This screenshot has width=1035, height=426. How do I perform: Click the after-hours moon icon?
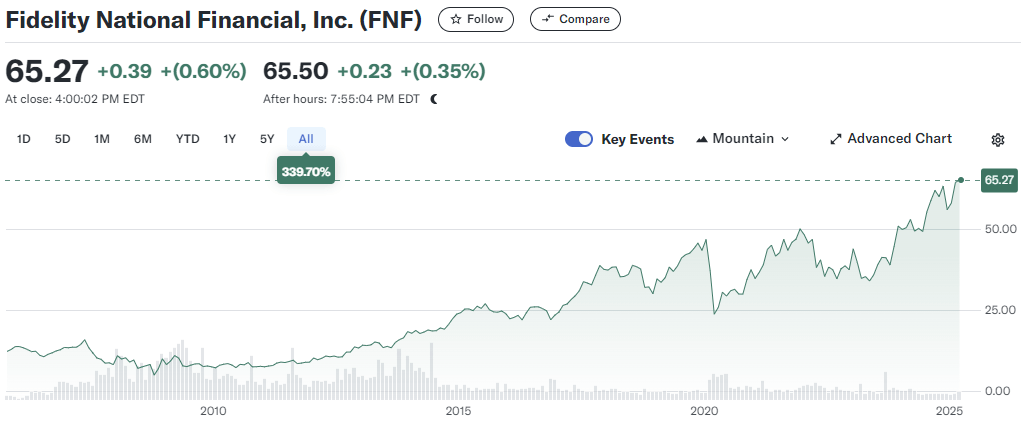click(434, 99)
